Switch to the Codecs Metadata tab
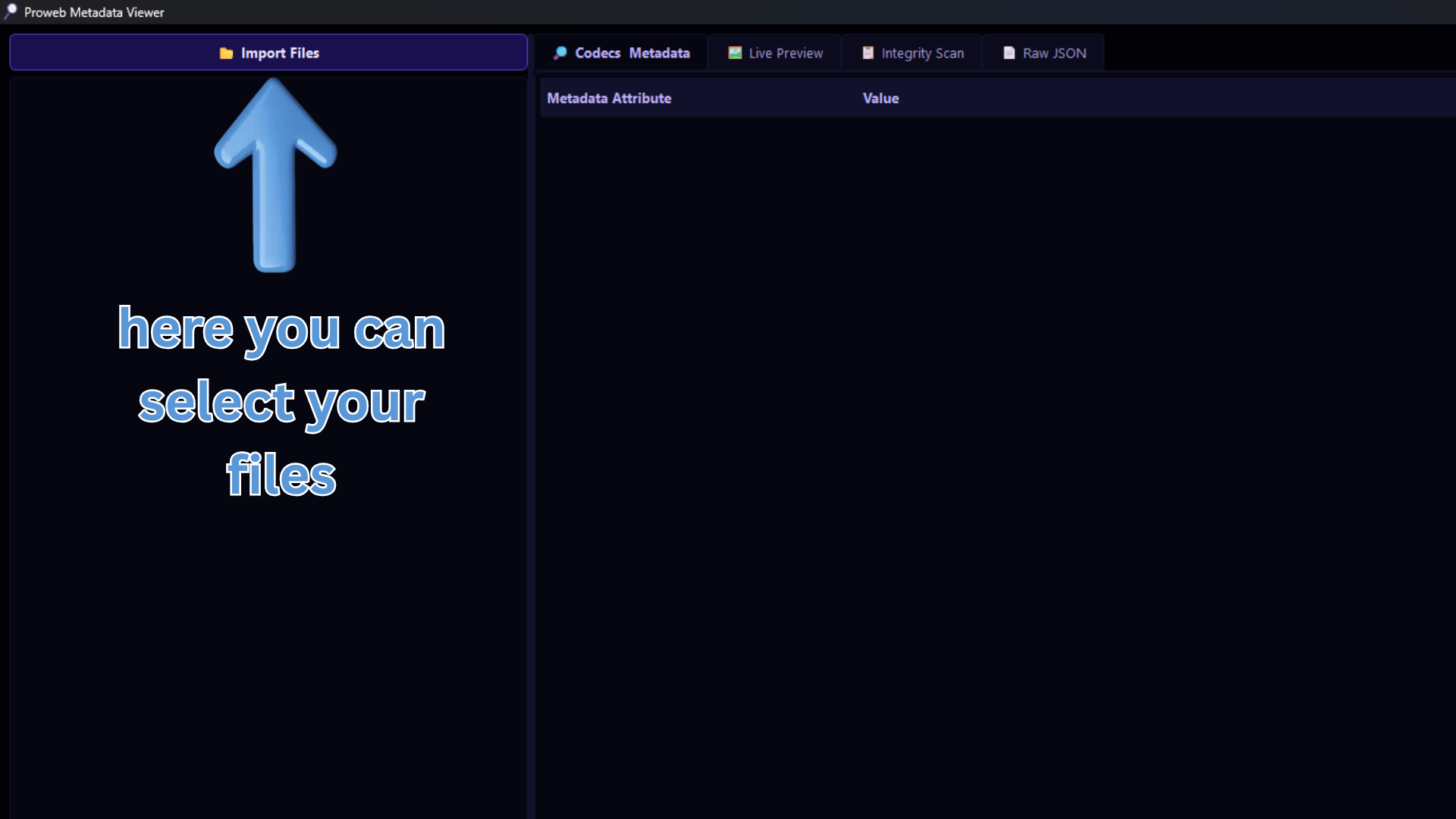Screen dimensions: 1456x819 coord(621,53)
